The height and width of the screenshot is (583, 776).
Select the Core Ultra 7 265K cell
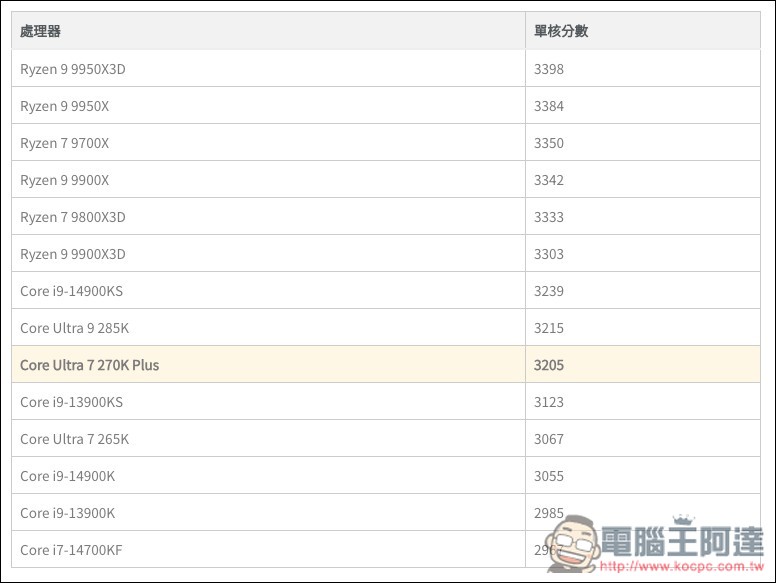74,439
